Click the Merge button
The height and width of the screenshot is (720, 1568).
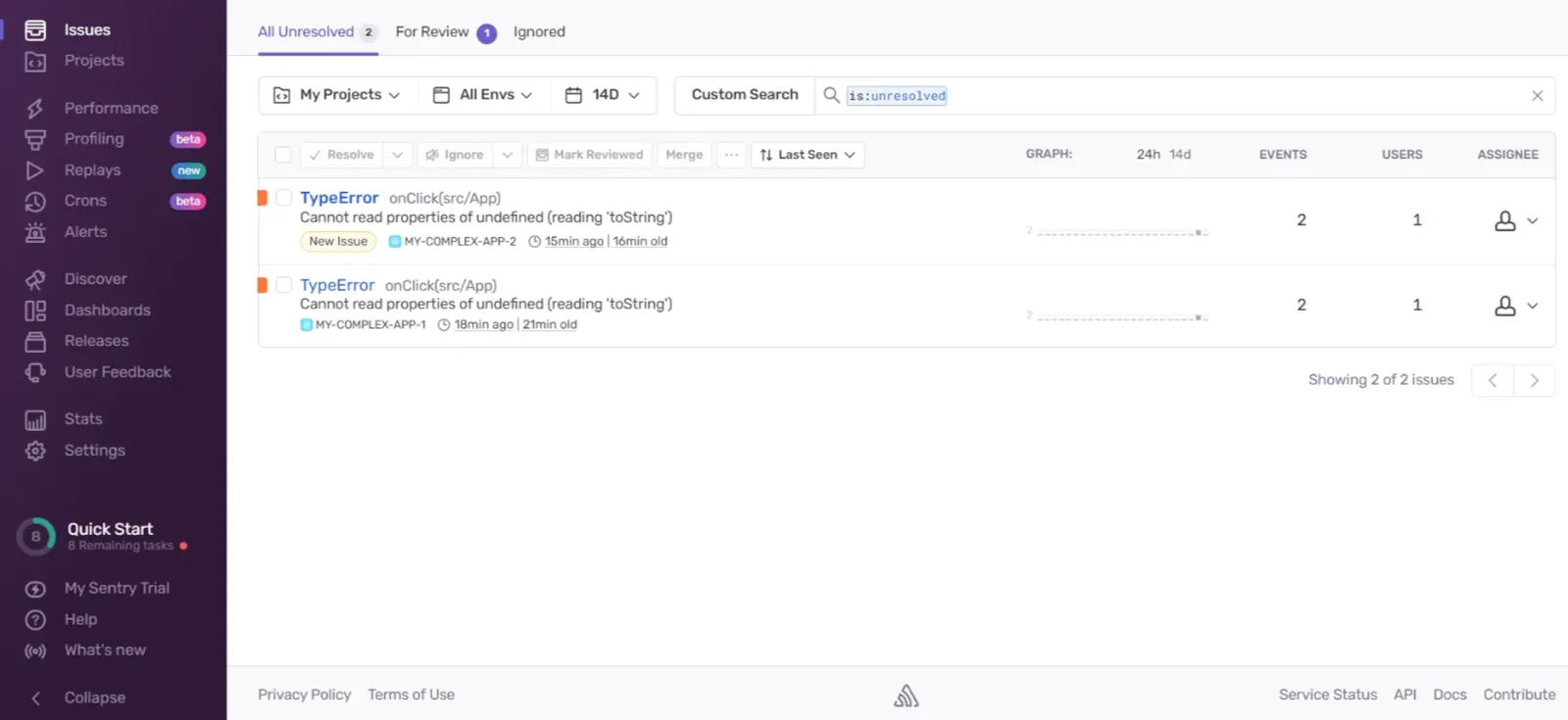pyautogui.click(x=684, y=155)
